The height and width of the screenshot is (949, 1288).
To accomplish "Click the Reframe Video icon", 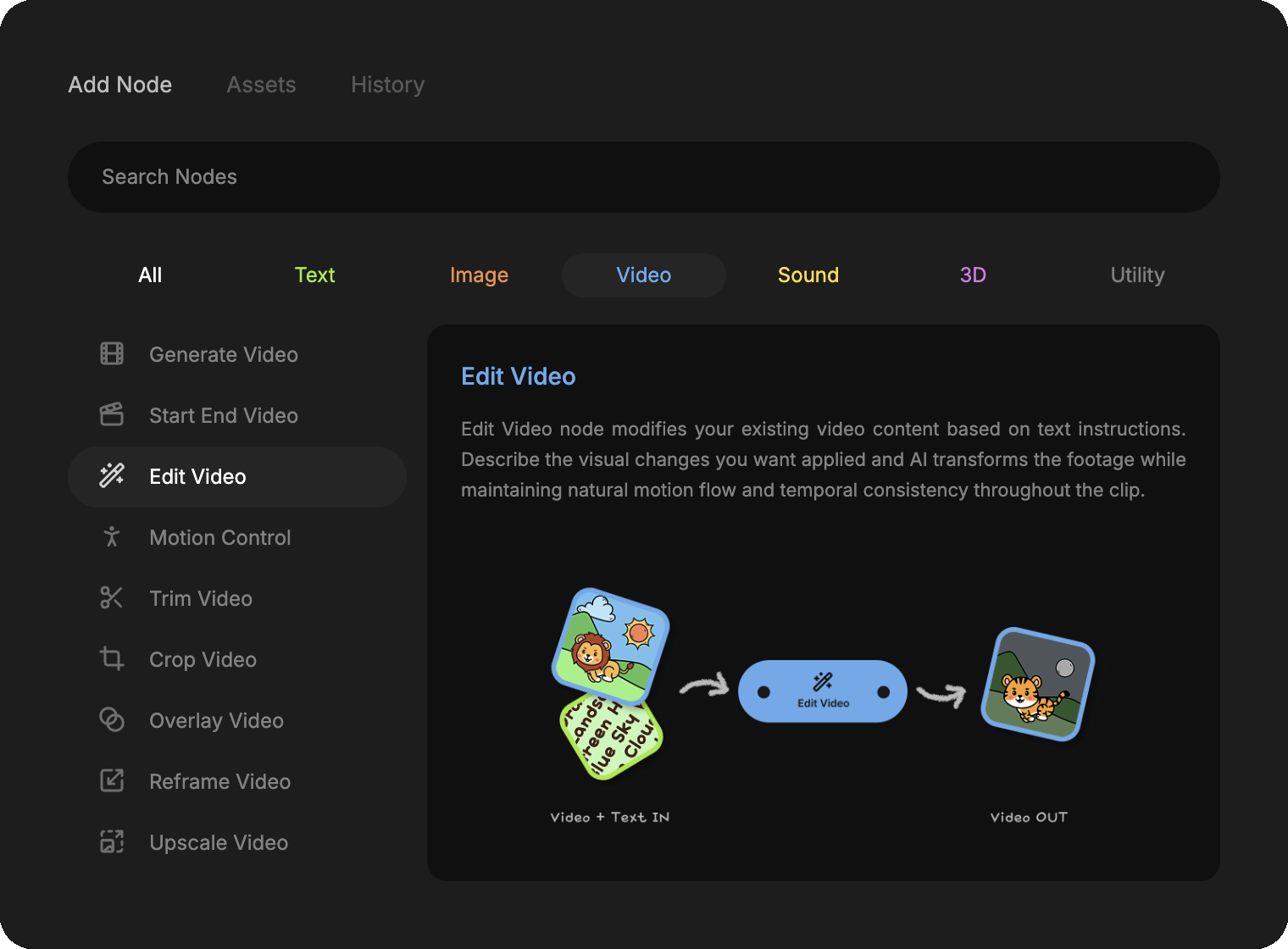I will tap(112, 781).
